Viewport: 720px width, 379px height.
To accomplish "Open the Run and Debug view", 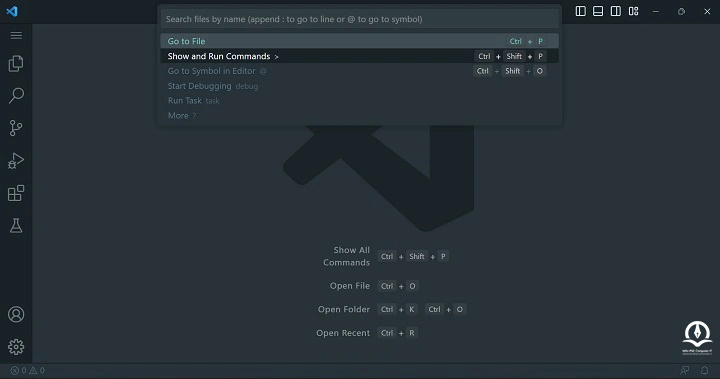I will (x=16, y=161).
